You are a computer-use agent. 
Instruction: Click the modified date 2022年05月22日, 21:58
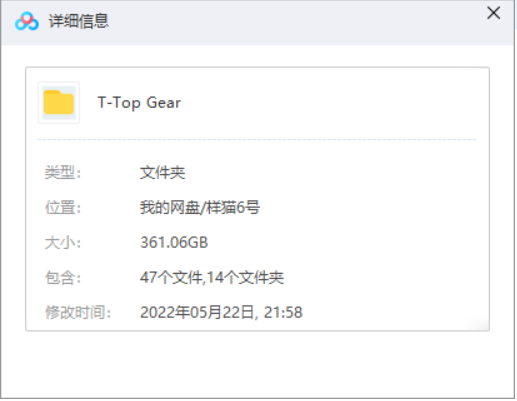221,312
